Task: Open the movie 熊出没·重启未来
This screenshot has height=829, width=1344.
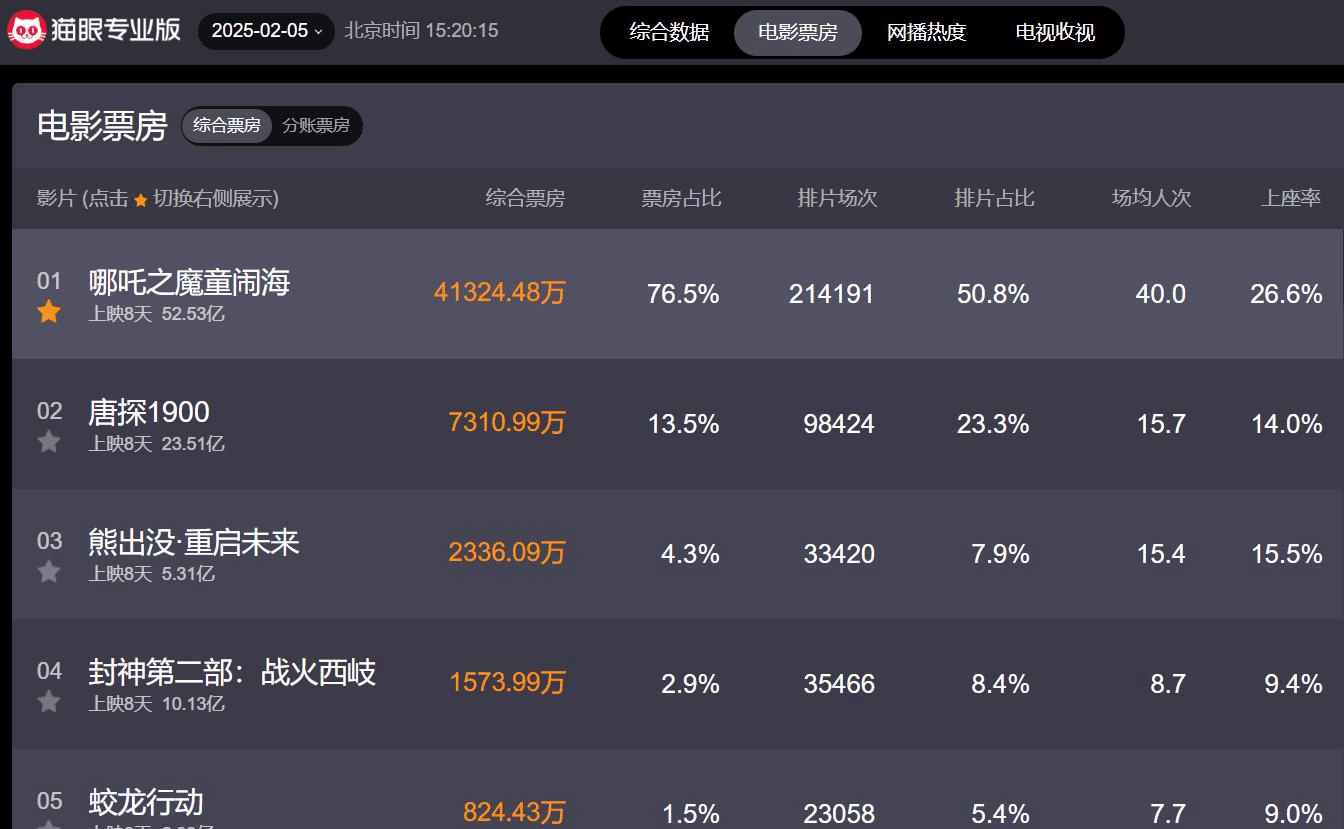Action: tap(194, 542)
